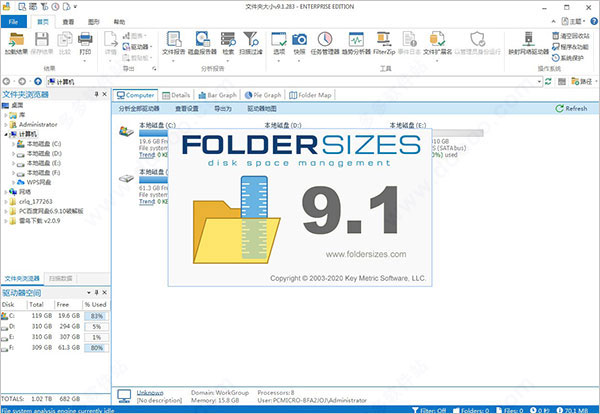Image resolution: width=600 pixels, height=414 pixels.
Task: Click drive C: blue usage bar in Computer view
Action: click(153, 133)
